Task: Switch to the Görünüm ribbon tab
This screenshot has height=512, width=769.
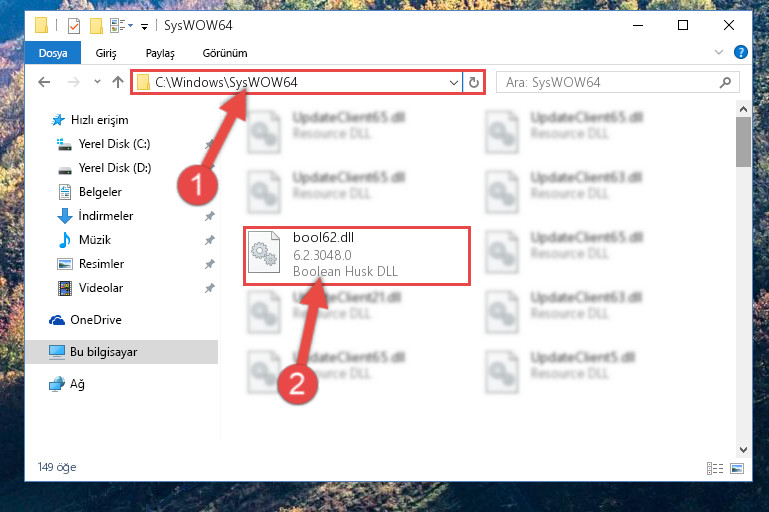Action: [225, 53]
